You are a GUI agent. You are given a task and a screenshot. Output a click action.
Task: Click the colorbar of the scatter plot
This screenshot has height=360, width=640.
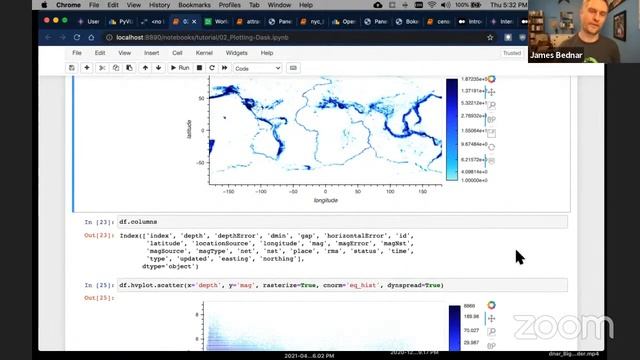coord(455,328)
